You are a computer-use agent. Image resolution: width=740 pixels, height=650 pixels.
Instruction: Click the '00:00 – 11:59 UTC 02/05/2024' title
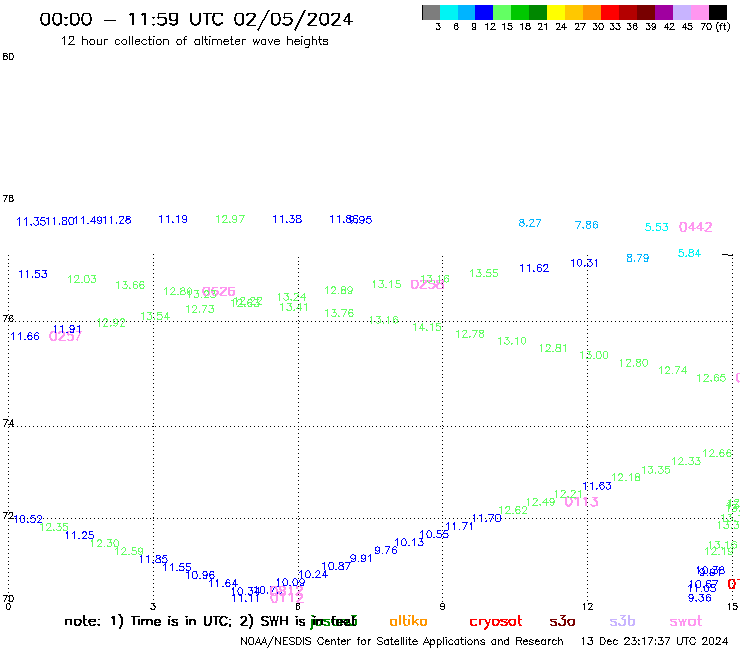point(196,19)
